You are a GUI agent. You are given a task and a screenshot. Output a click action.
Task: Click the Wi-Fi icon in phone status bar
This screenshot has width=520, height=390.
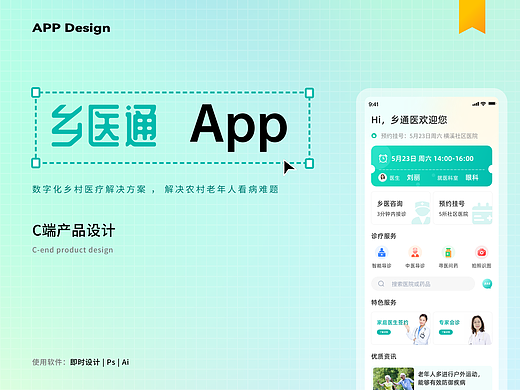pyautogui.click(x=483, y=104)
